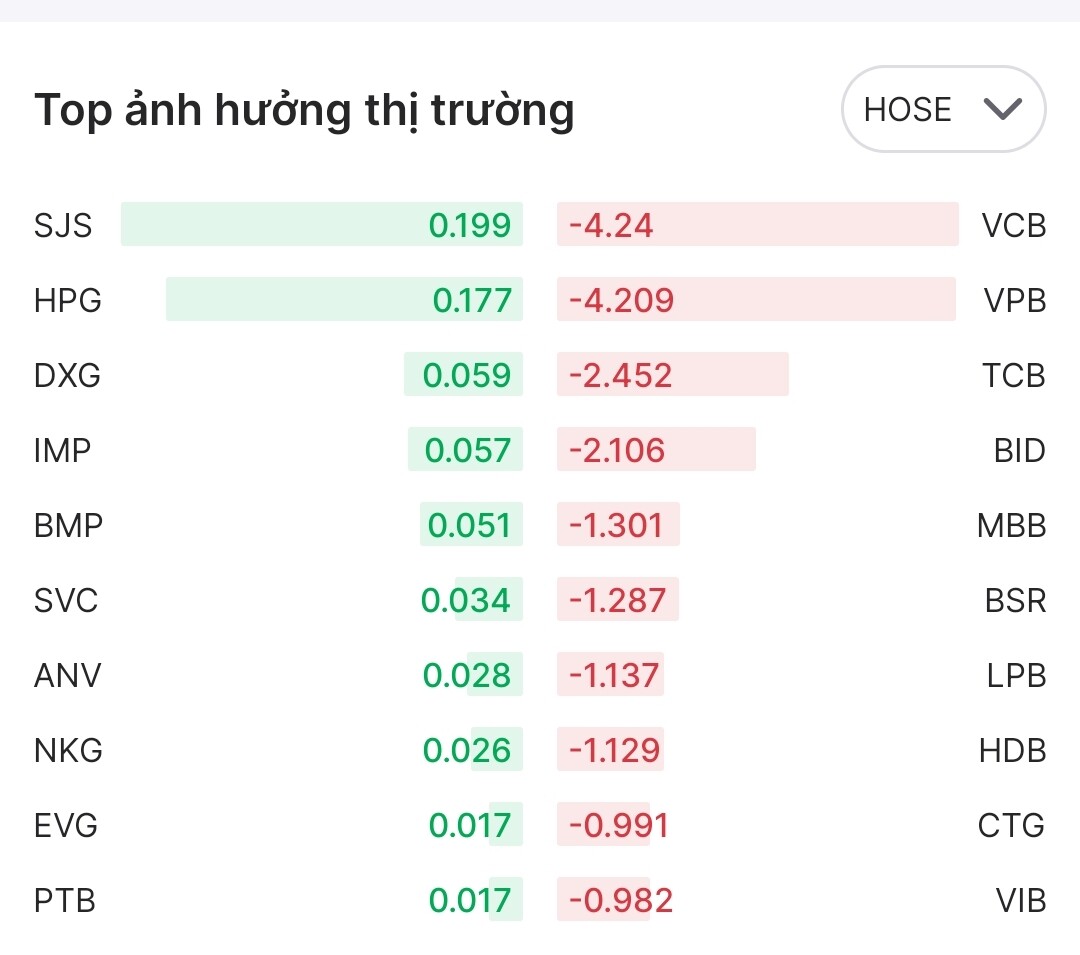The image size is (1080, 955).
Task: Click the chevron arrow beside HOSE
Action: [x=1001, y=109]
